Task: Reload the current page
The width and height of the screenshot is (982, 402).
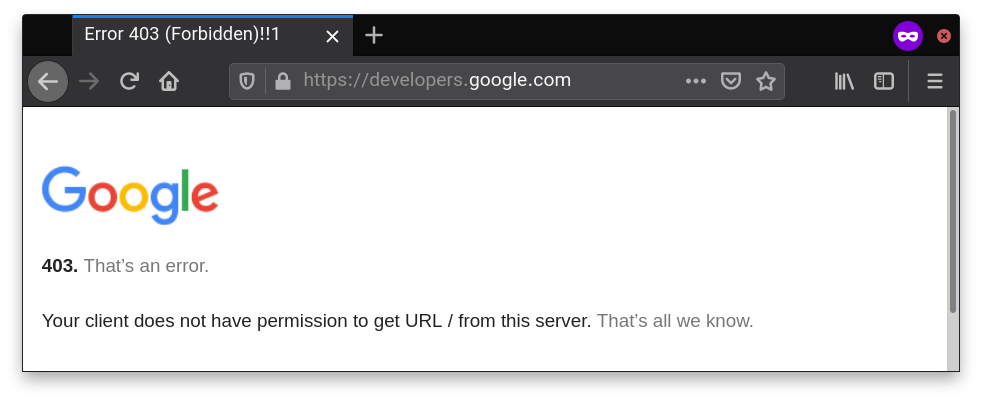Action: [129, 81]
